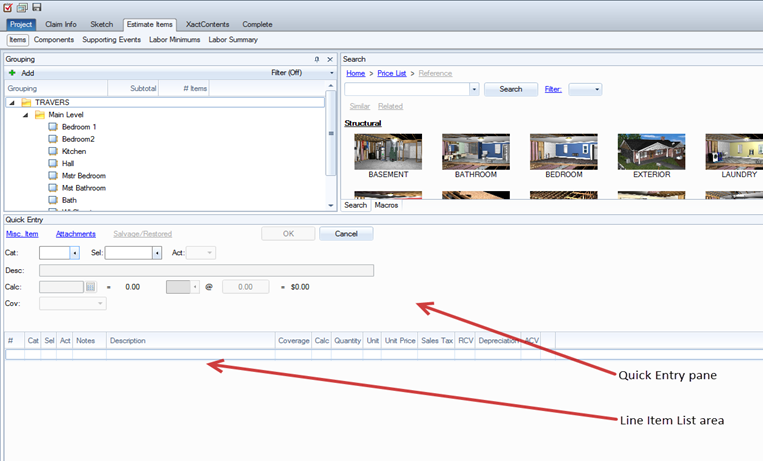This screenshot has height=461, width=763.
Task: Open the search box dropdown arrow
Action: 474,90
